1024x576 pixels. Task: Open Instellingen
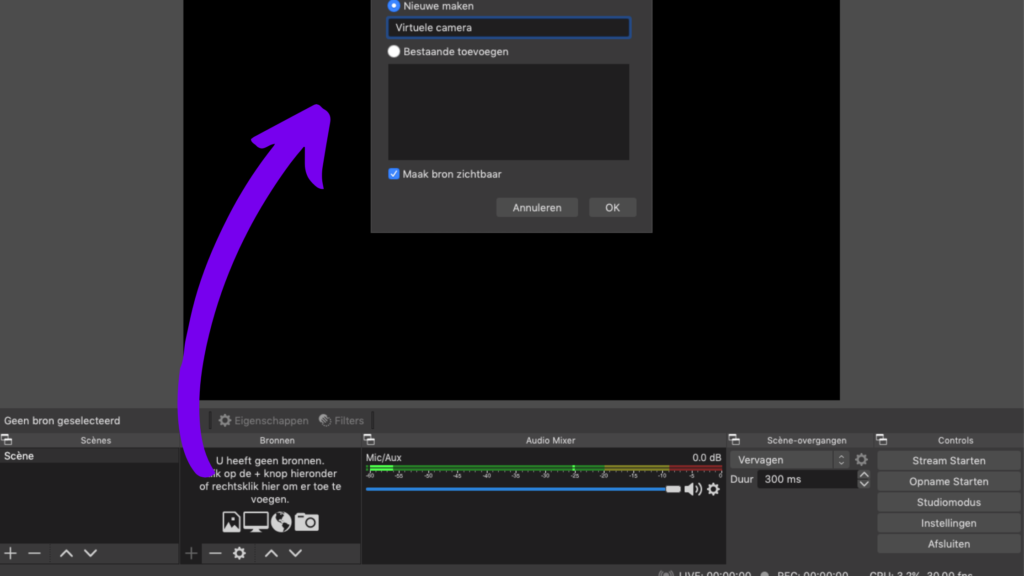tap(948, 523)
